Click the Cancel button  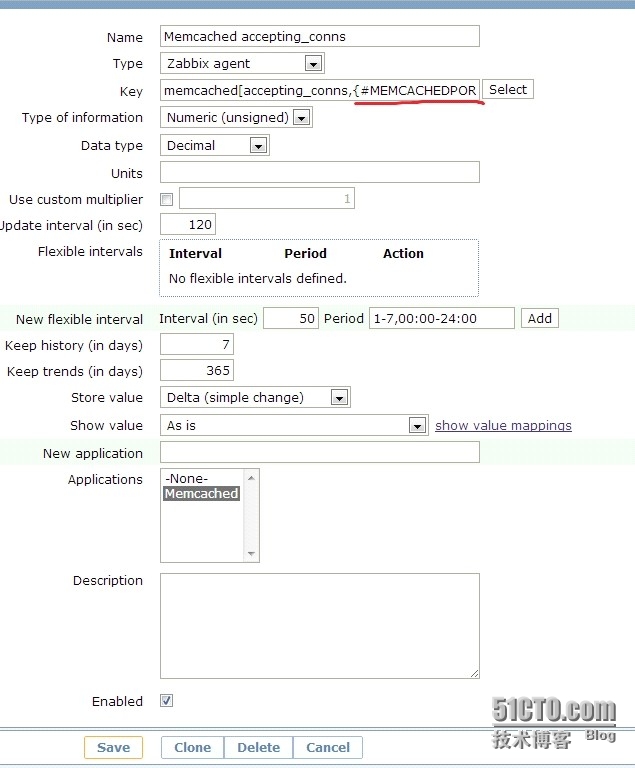click(328, 747)
